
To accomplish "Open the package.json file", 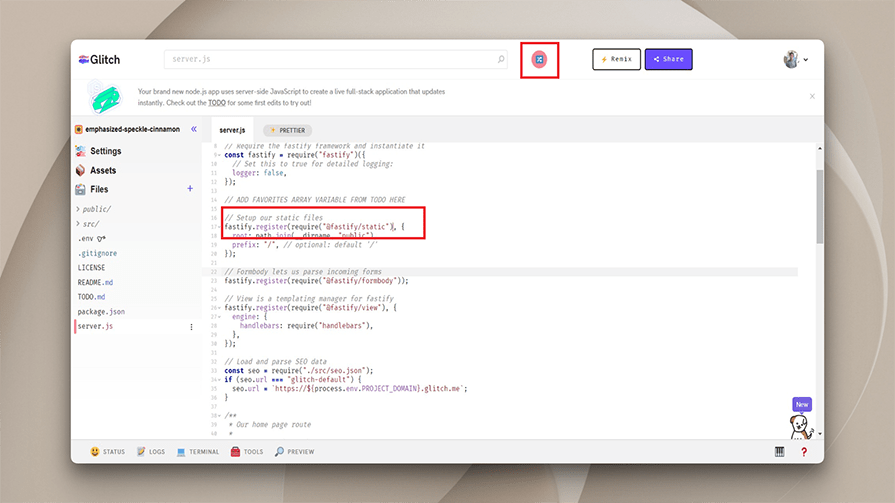I will coord(101,312).
